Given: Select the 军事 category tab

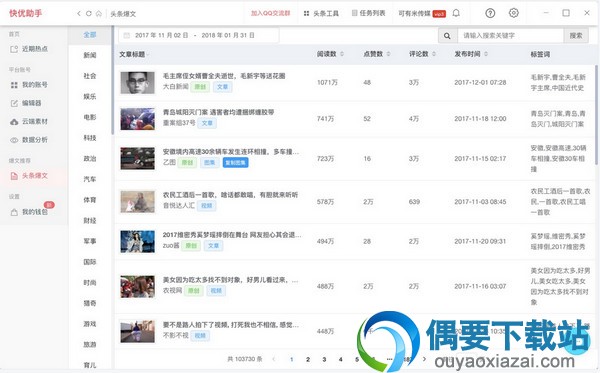Looking at the screenshot, I should (x=90, y=241).
